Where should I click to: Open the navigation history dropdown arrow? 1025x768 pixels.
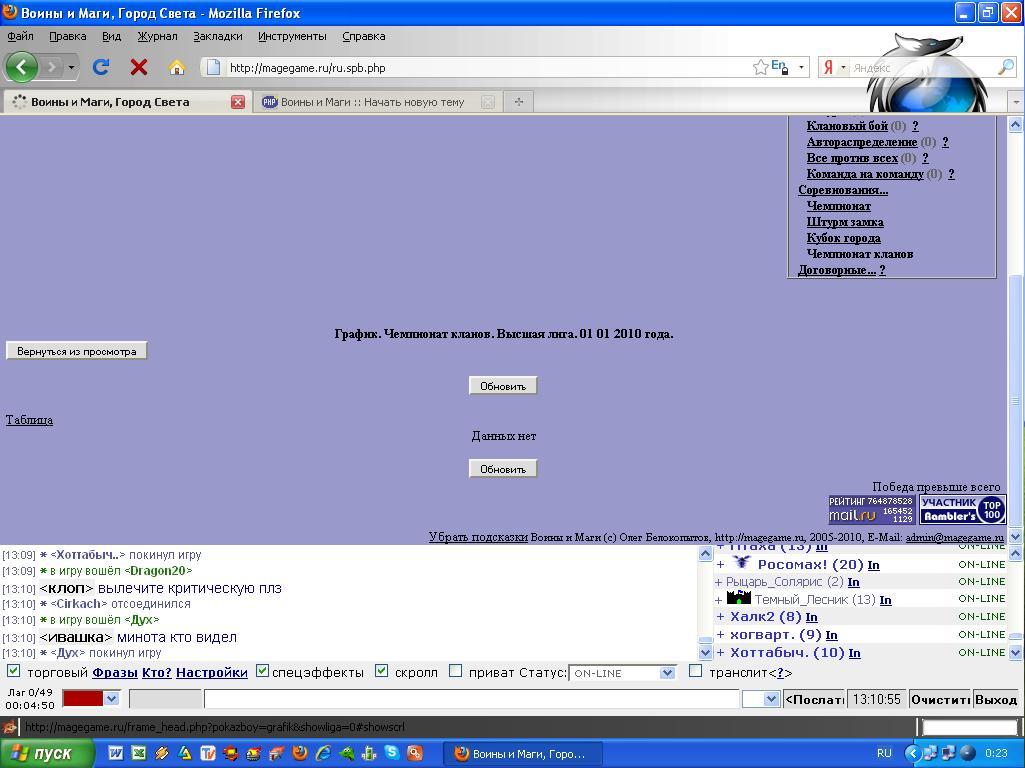tap(71, 67)
